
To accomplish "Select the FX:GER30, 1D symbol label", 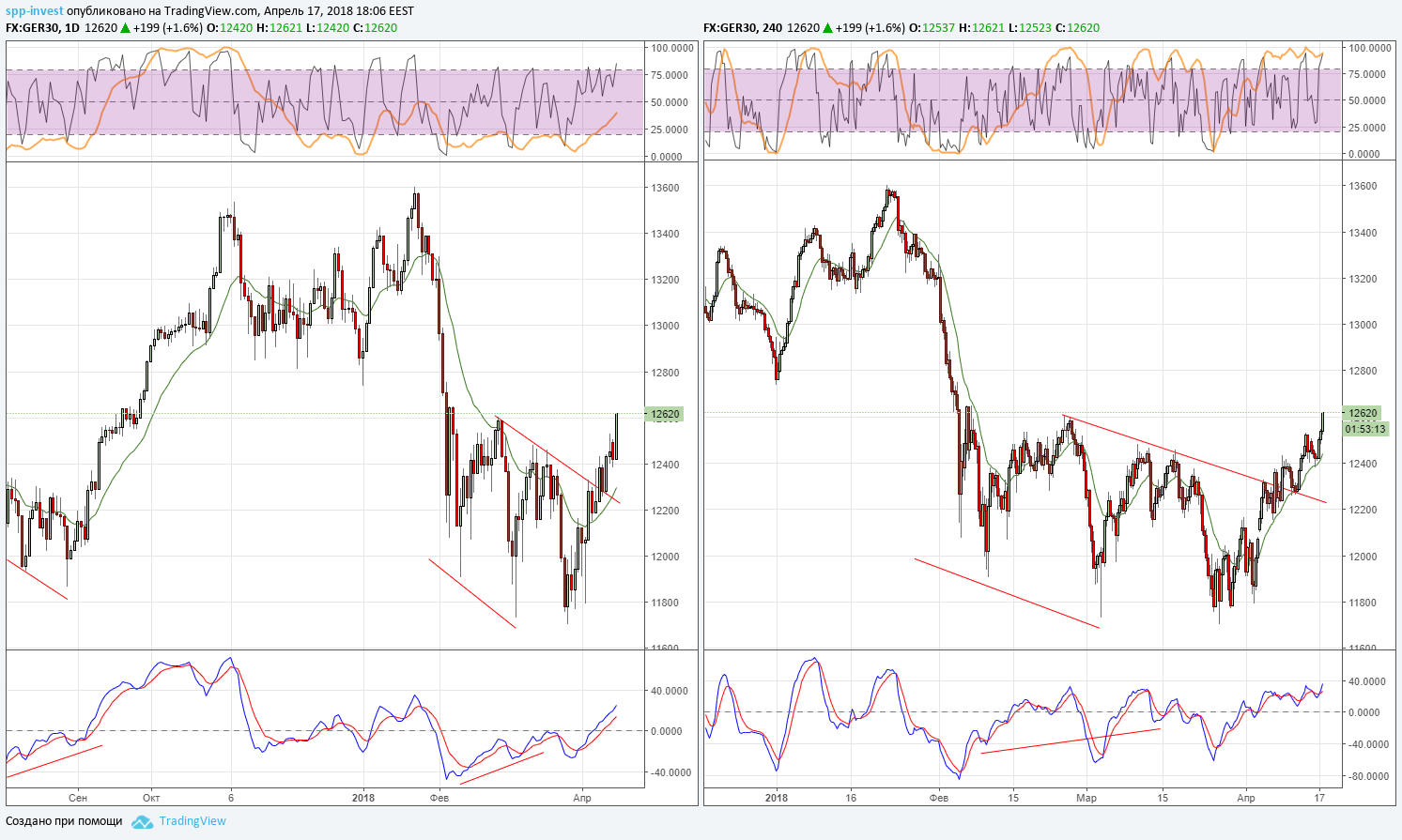I will [x=42, y=28].
